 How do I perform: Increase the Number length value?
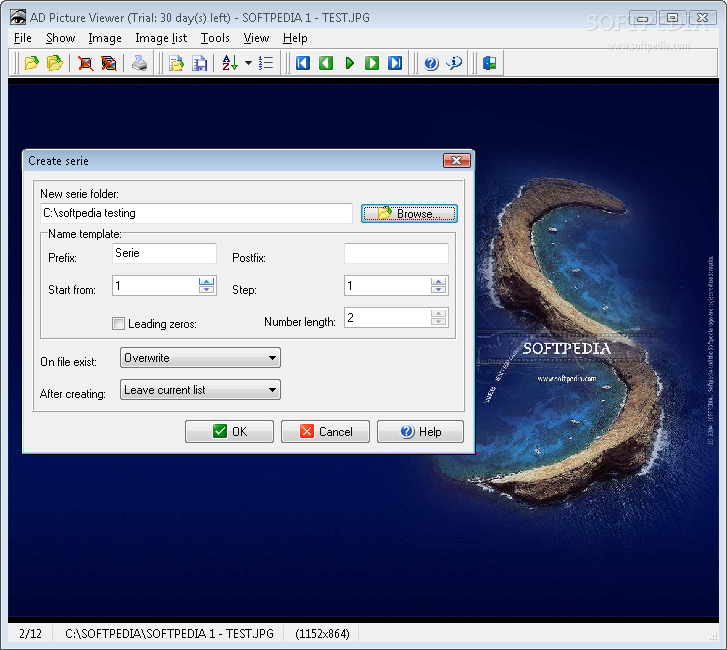pos(438,313)
